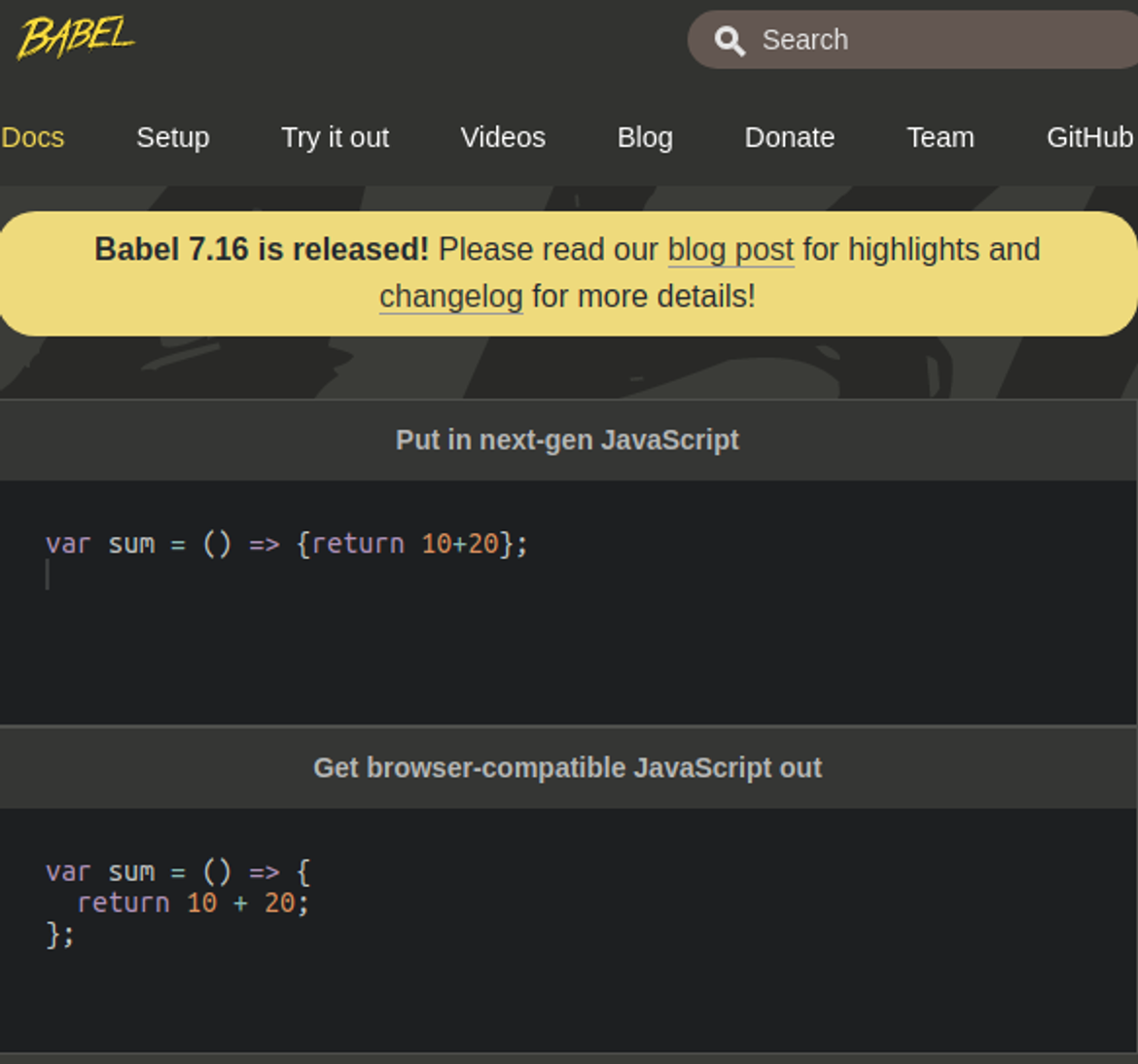The image size is (1138, 1064).
Task: Open the Team nav item
Action: (x=941, y=137)
